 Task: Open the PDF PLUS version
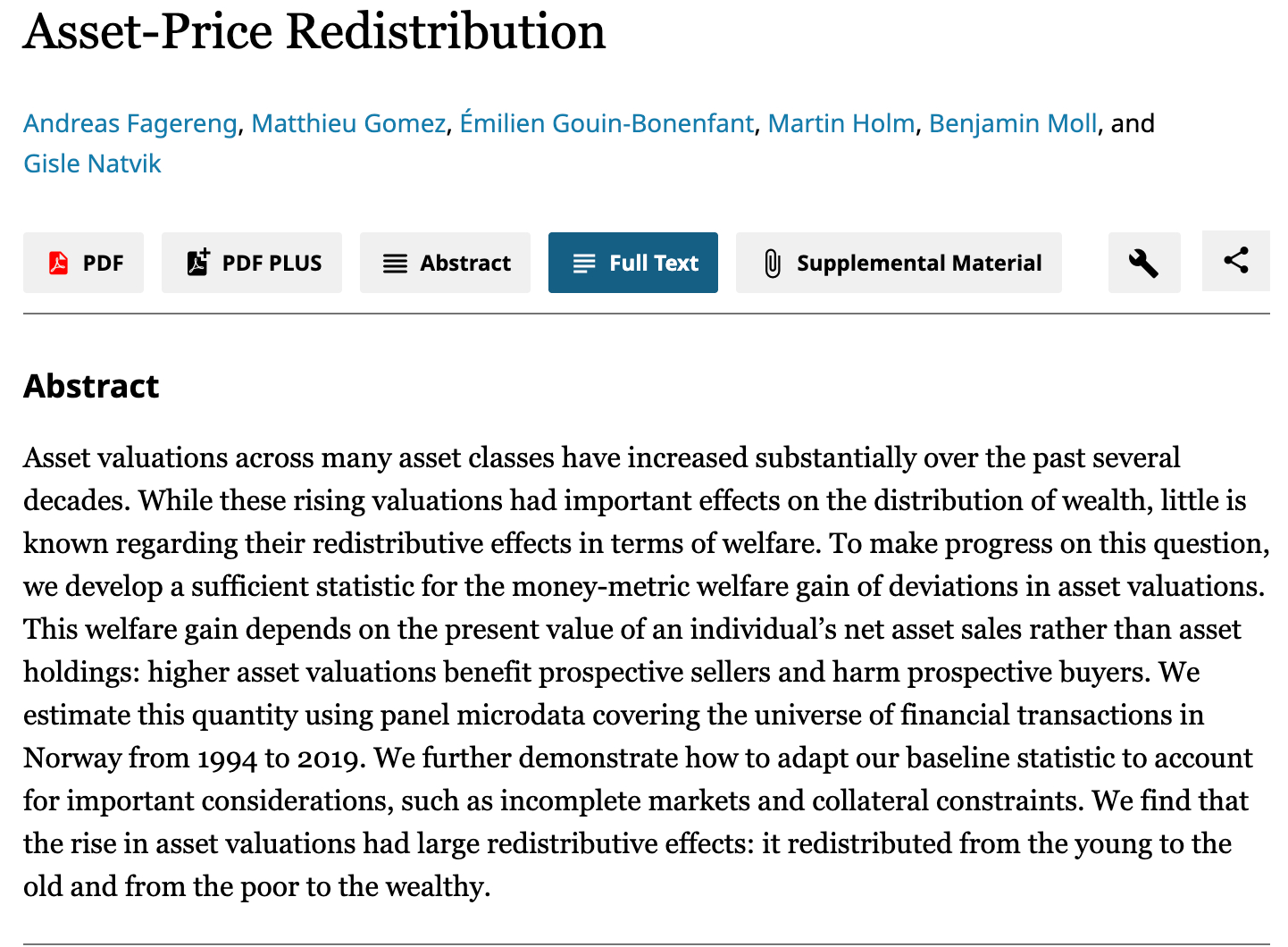click(252, 263)
